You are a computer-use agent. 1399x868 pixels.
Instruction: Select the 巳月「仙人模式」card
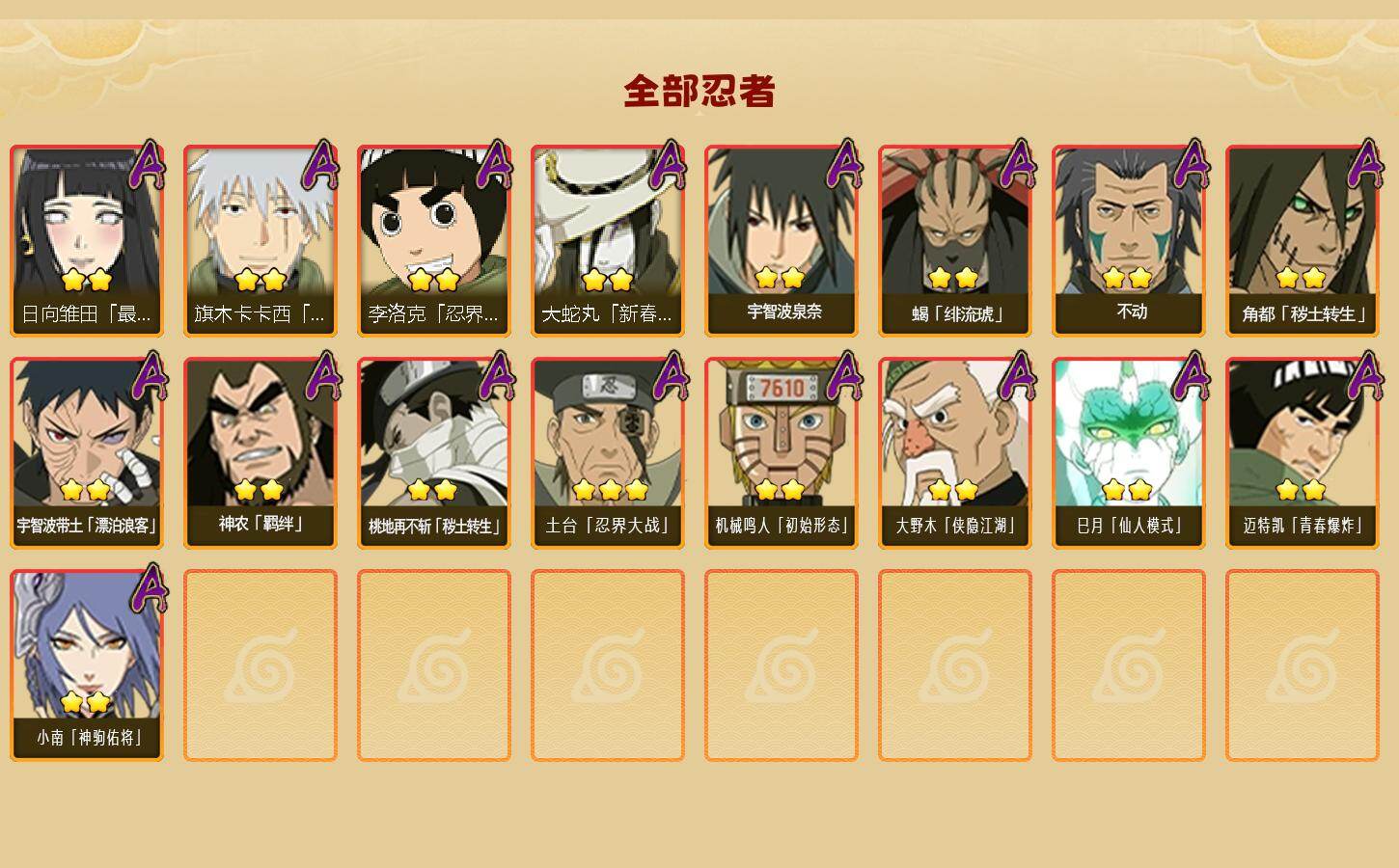click(1129, 452)
